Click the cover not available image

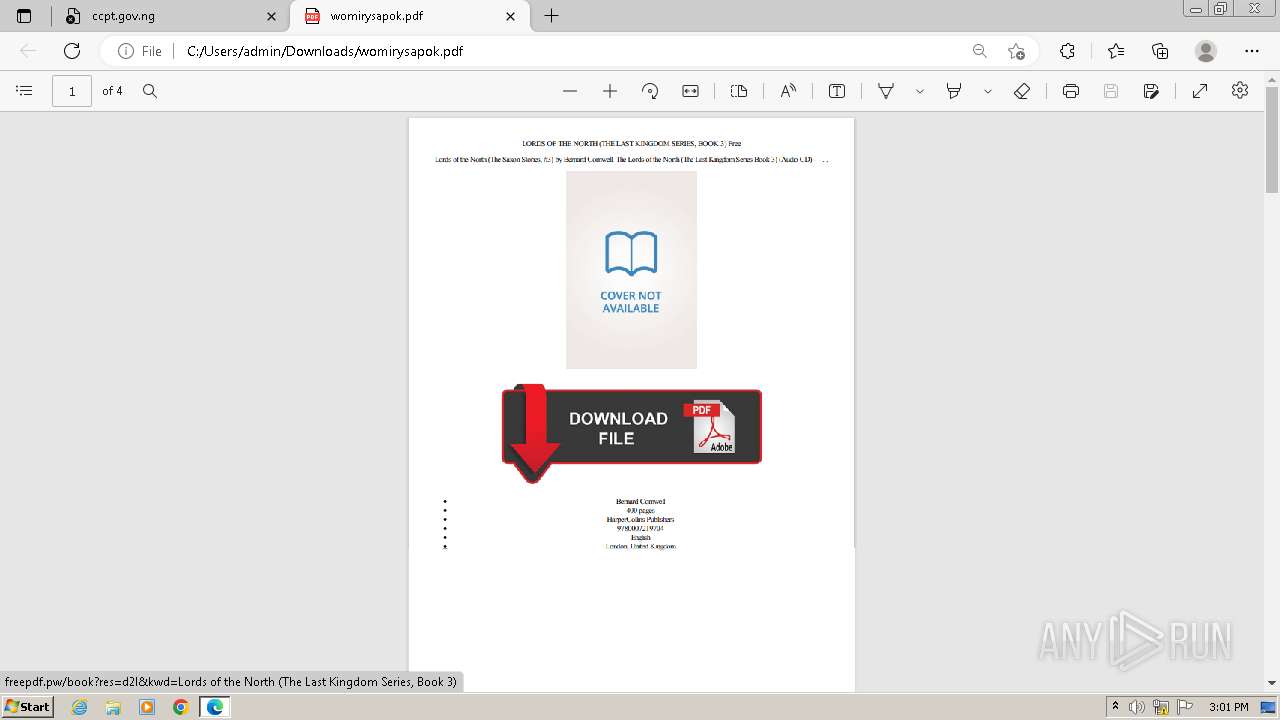click(631, 270)
